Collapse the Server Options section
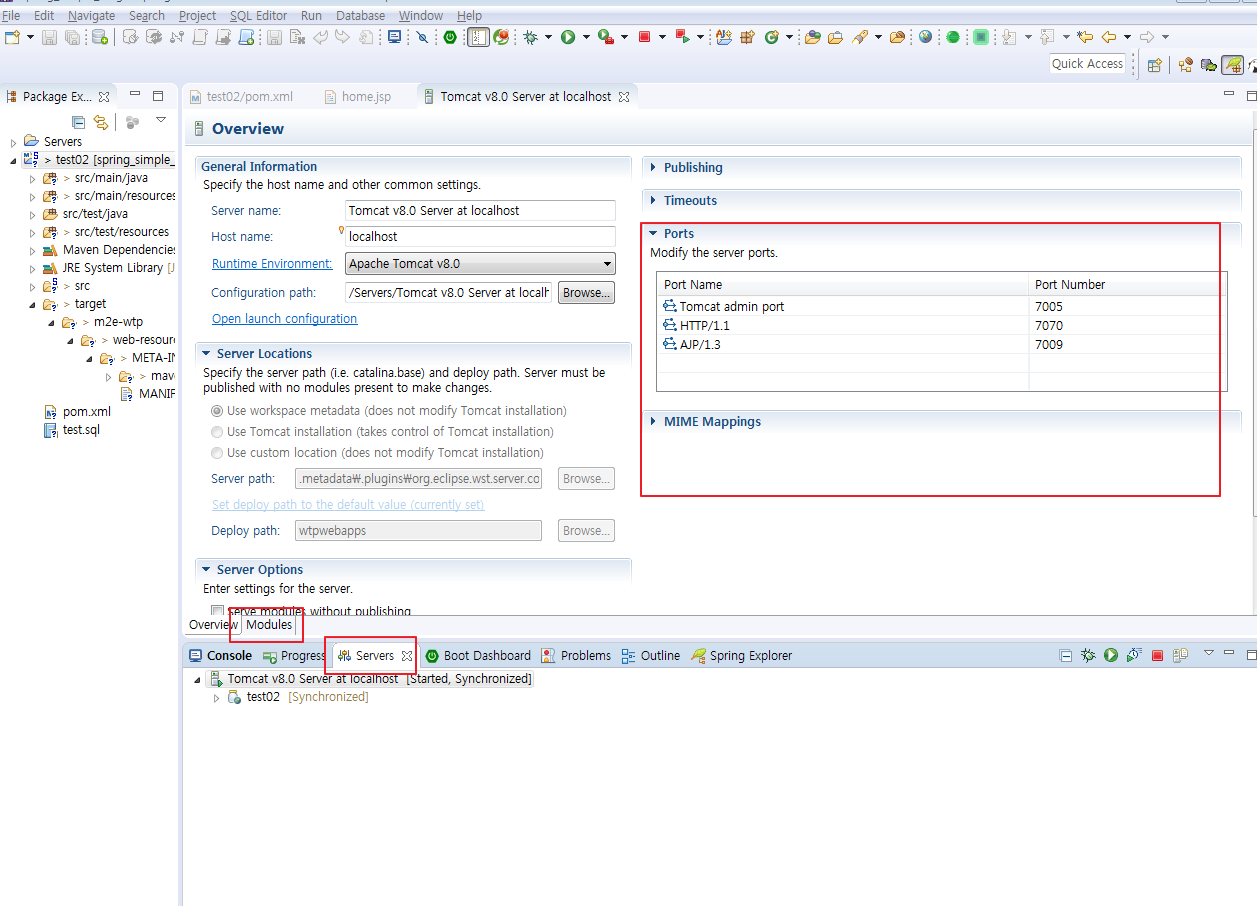 click(206, 570)
